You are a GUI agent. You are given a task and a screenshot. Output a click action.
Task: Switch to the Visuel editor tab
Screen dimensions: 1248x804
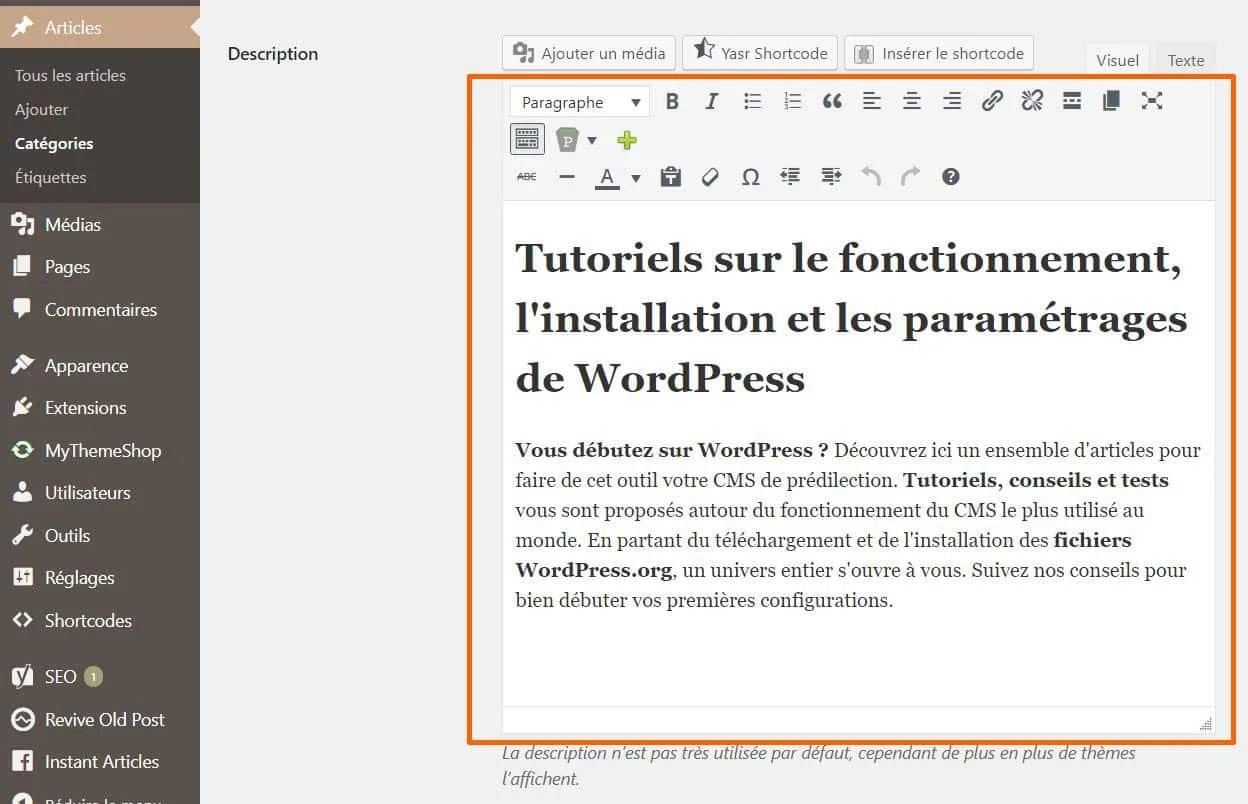pos(1117,60)
